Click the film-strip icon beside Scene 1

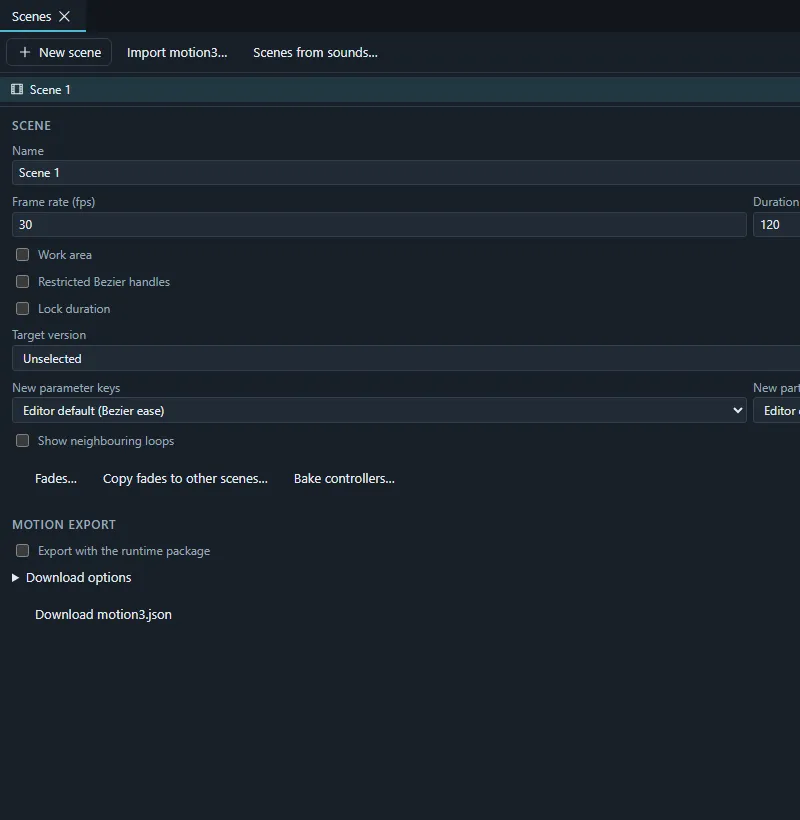coord(17,89)
